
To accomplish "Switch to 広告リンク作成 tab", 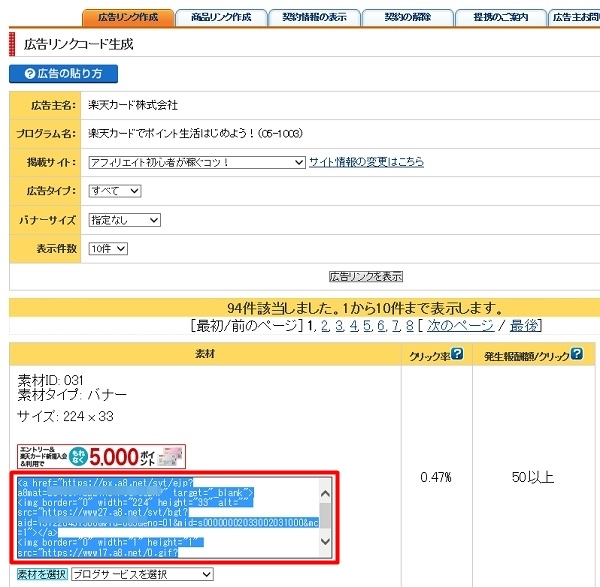I will tap(128, 18).
